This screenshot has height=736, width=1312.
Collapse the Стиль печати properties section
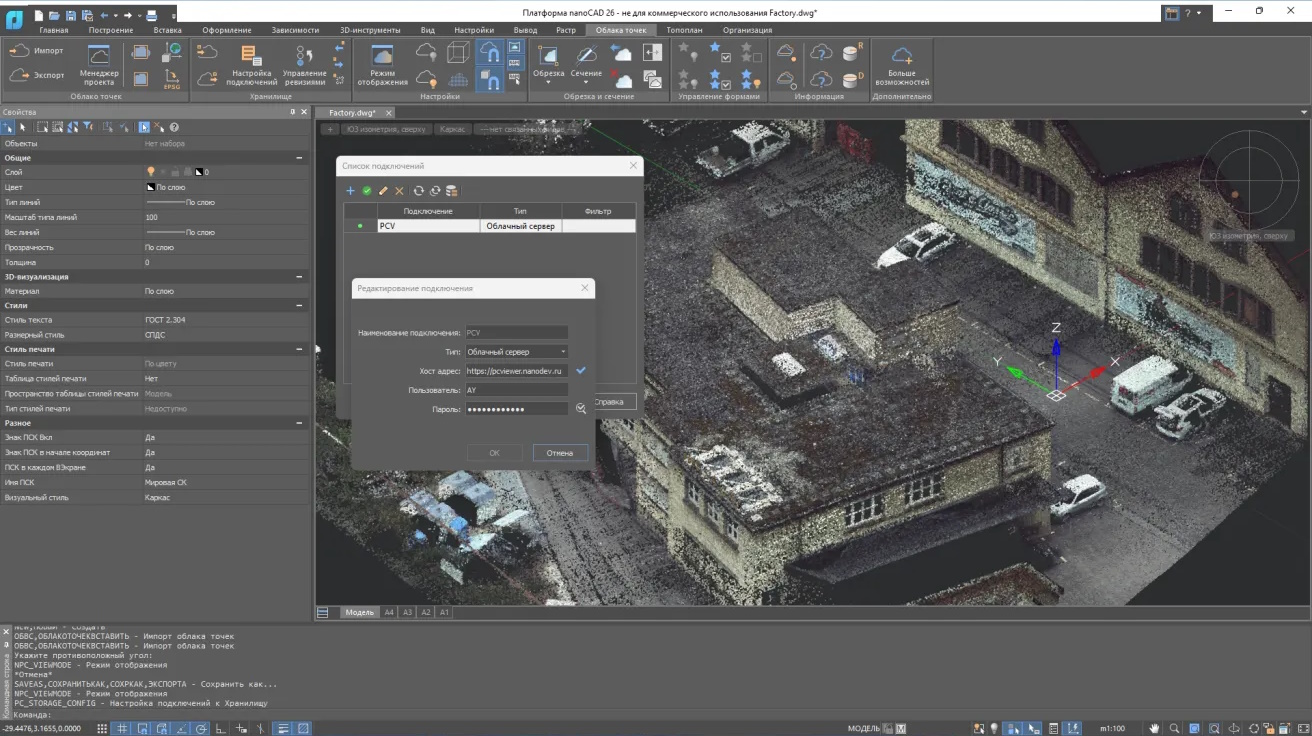pos(299,350)
